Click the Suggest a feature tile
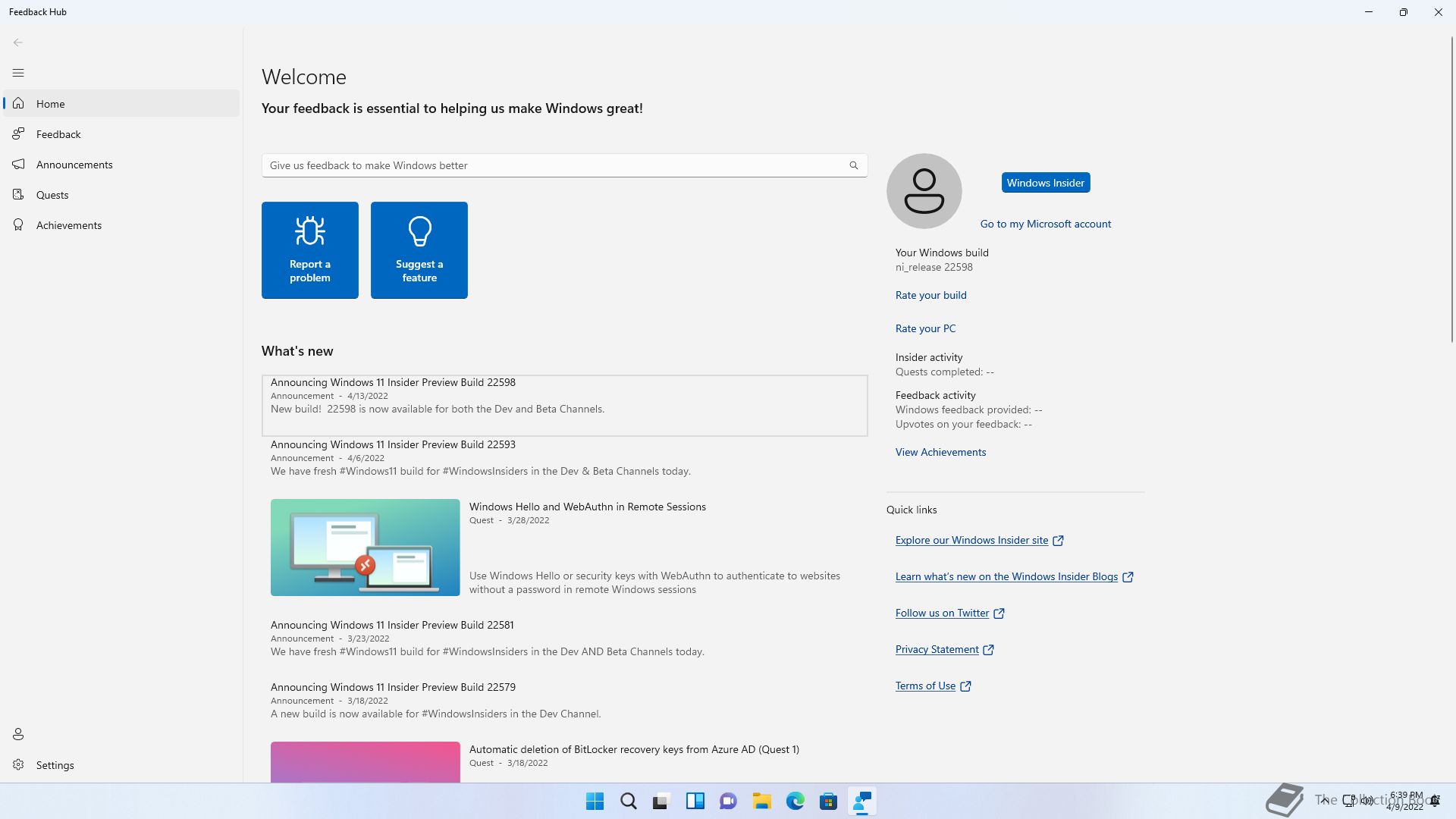This screenshot has height=819, width=1456. [419, 250]
